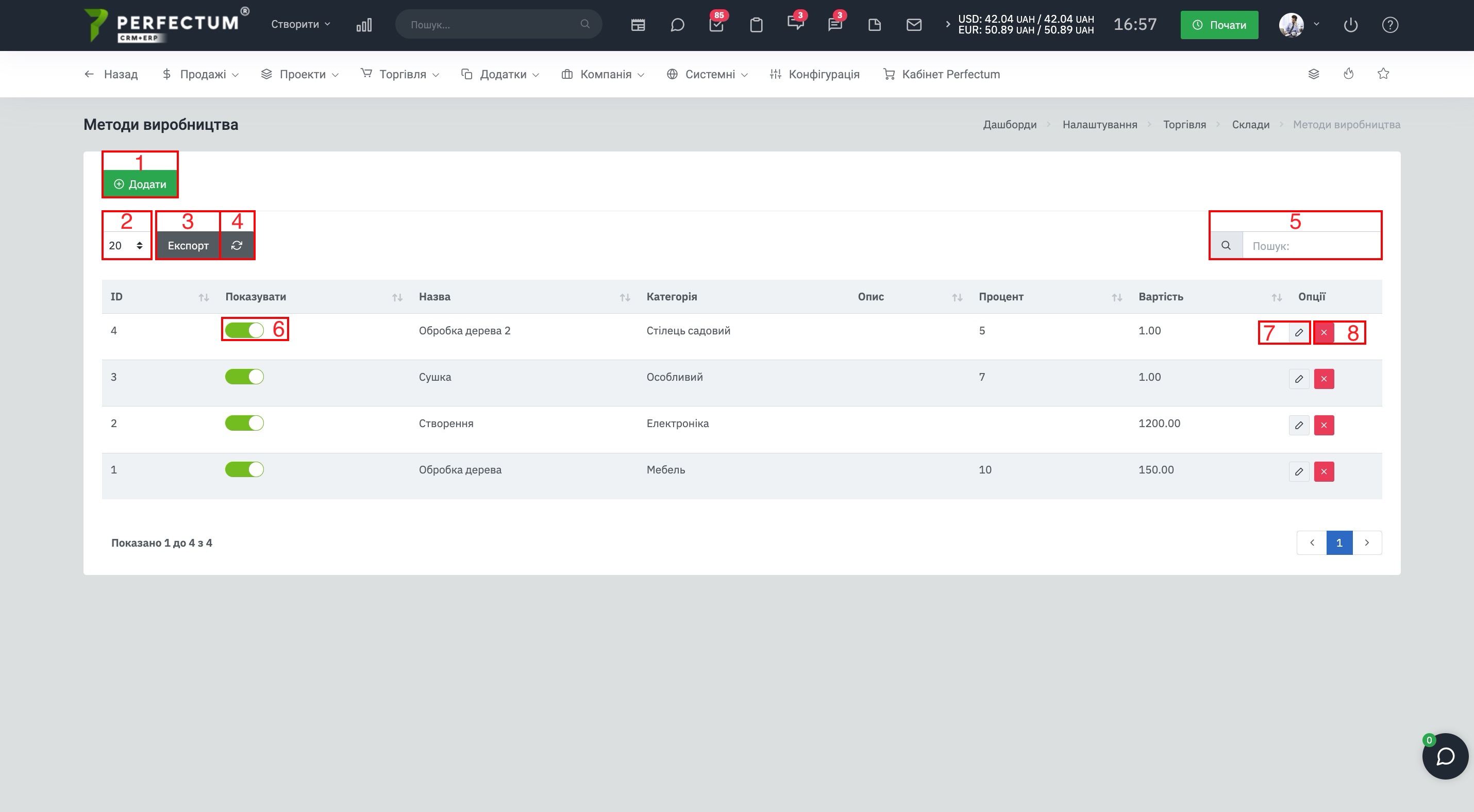Open the help question mark icon
The width and height of the screenshot is (1474, 812).
[x=1390, y=25]
